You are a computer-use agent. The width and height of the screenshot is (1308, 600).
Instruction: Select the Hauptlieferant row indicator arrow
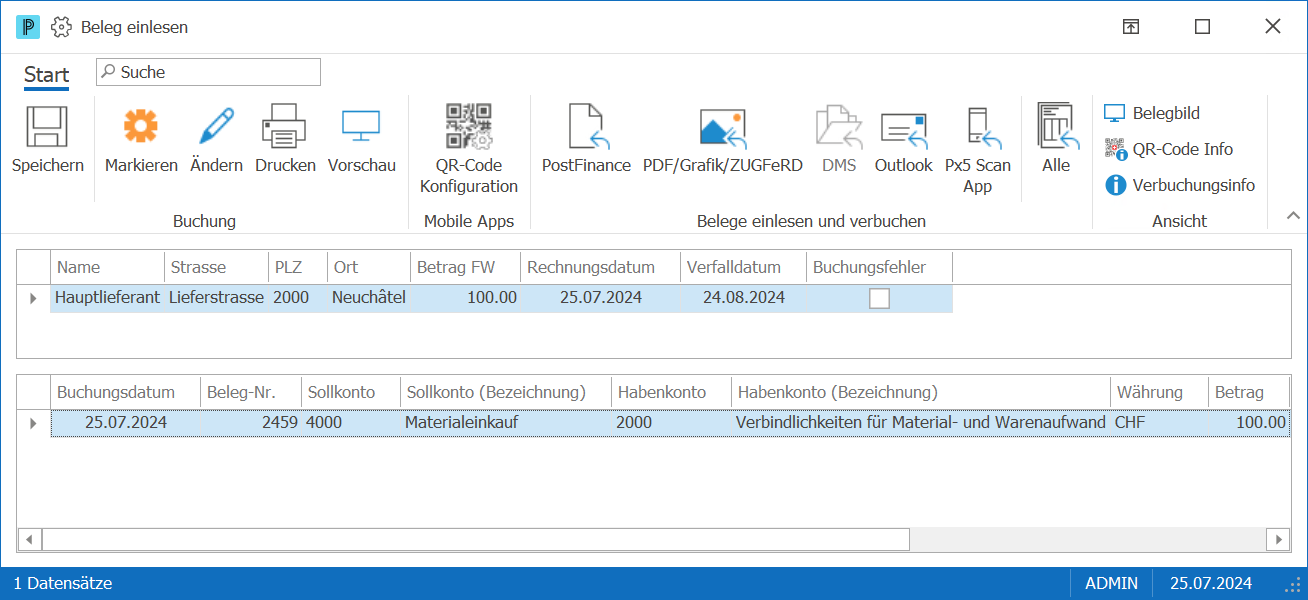(33, 298)
